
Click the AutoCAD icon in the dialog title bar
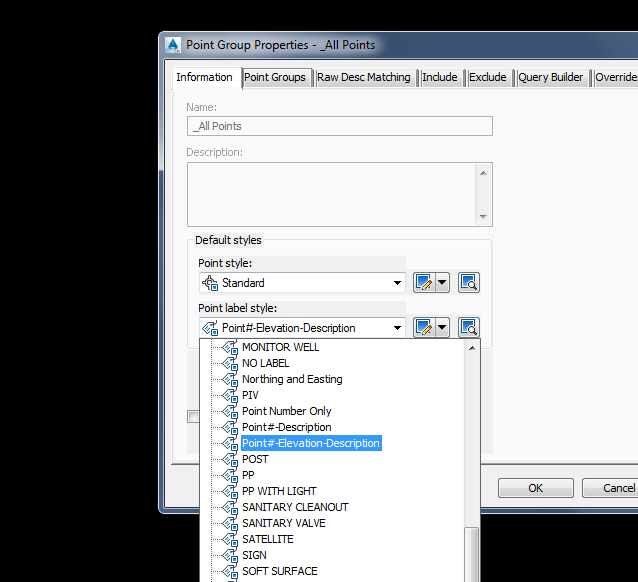point(173,45)
